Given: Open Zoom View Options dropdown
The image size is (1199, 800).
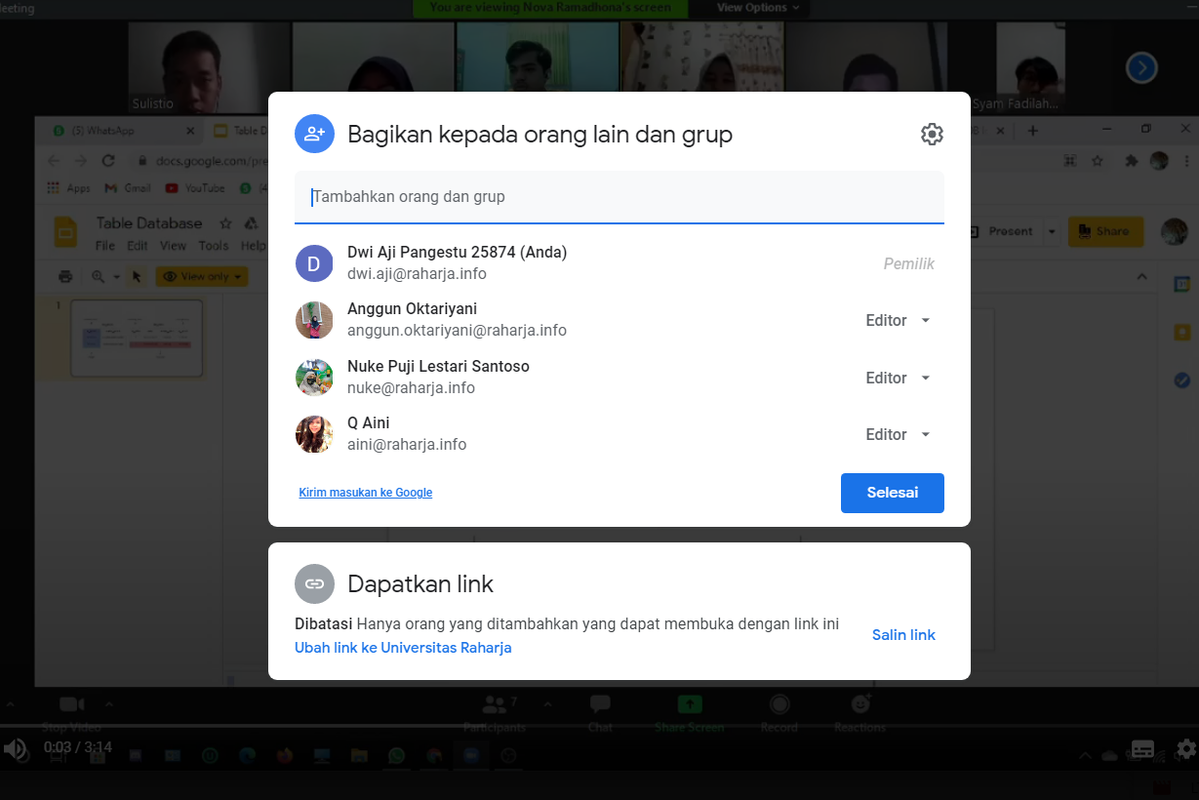Looking at the screenshot, I should pyautogui.click(x=757, y=8).
